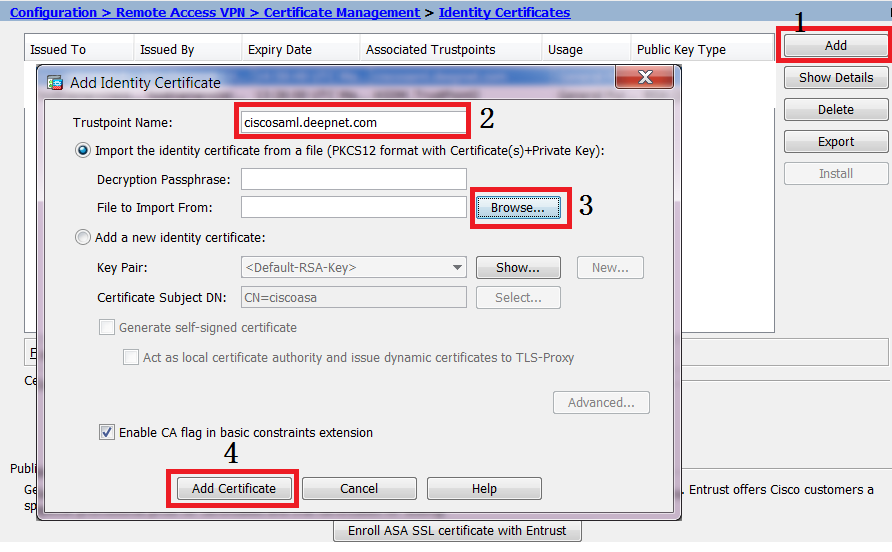Viewport: 892px width, 552px height.
Task: Select Import the identity certificate from a file
Action: tap(83, 151)
